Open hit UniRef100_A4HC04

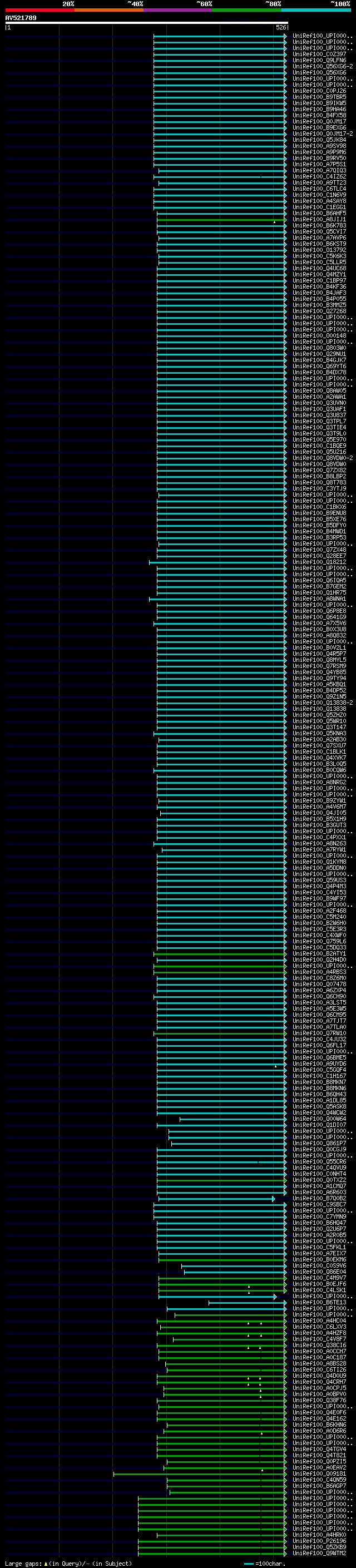(x=319, y=1321)
